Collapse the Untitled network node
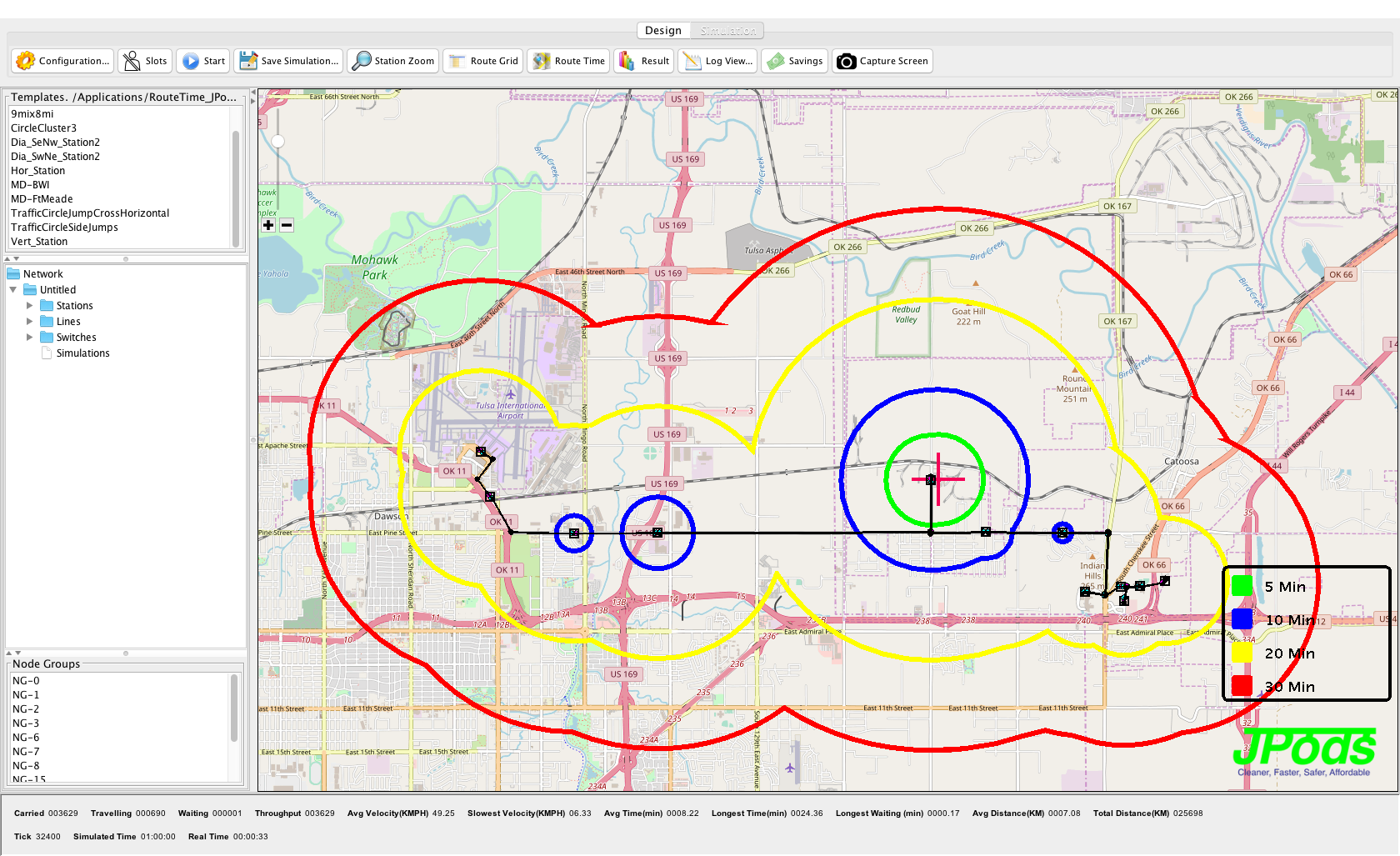 [13, 290]
